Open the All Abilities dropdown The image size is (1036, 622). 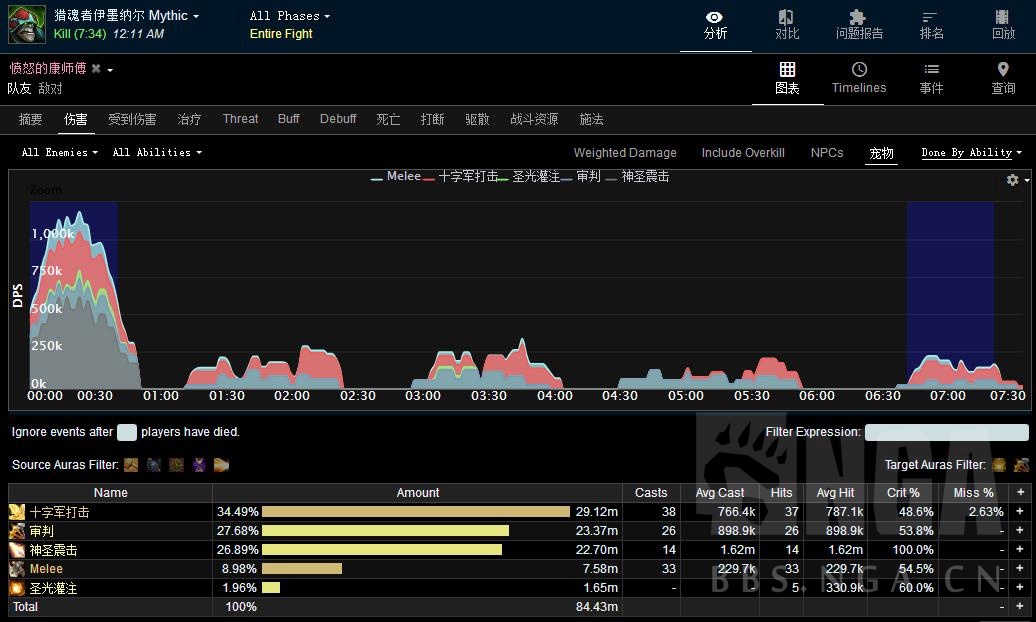(157, 153)
